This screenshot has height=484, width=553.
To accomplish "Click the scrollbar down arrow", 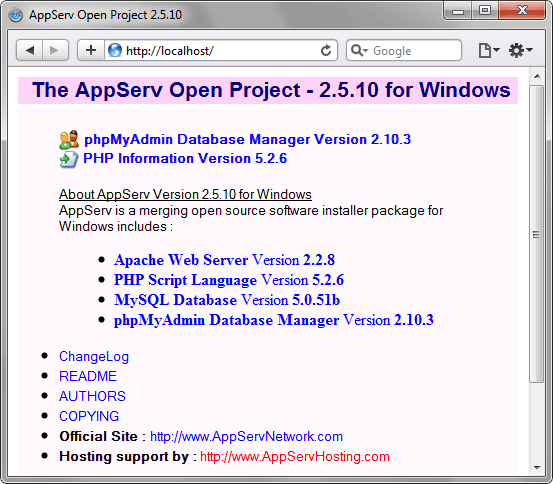I will [x=537, y=468].
